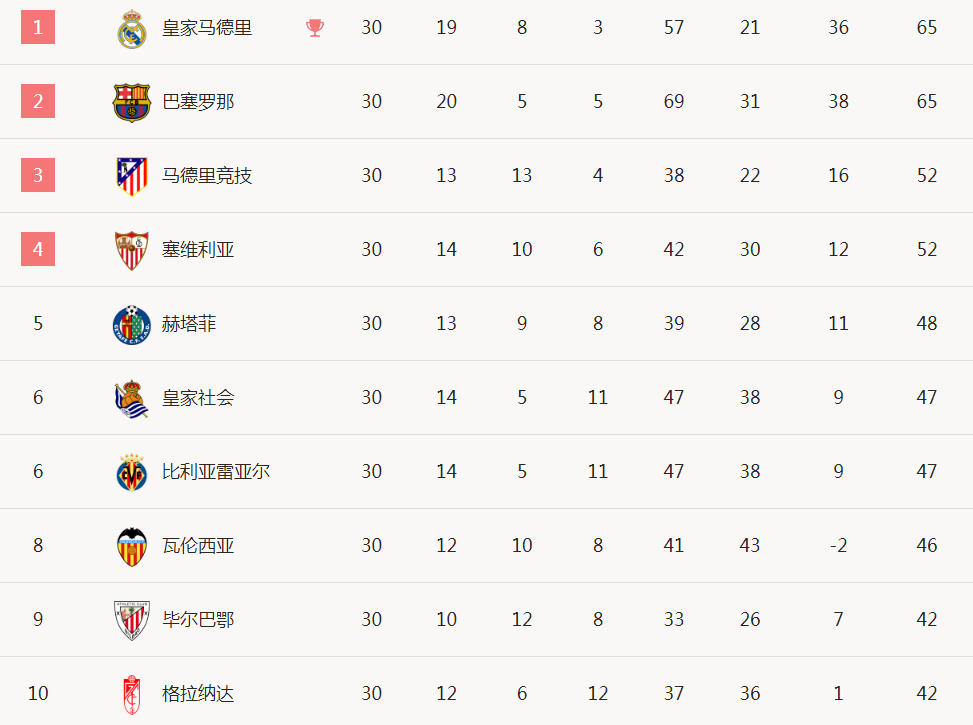Select the 塞维利亚 team name
The width and height of the screenshot is (973, 725).
click(198, 250)
